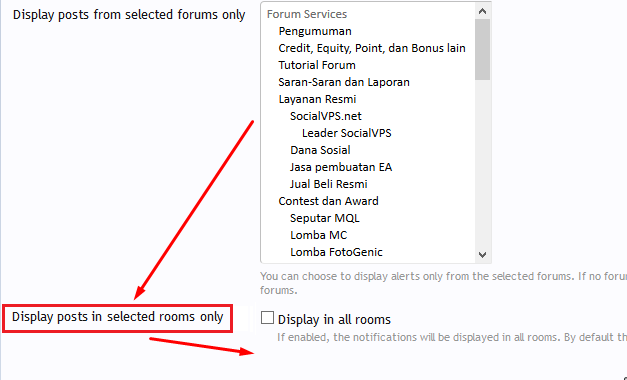Viewport: 627px width, 380px height.
Task: Select Contest dan Award forum
Action: (328, 201)
